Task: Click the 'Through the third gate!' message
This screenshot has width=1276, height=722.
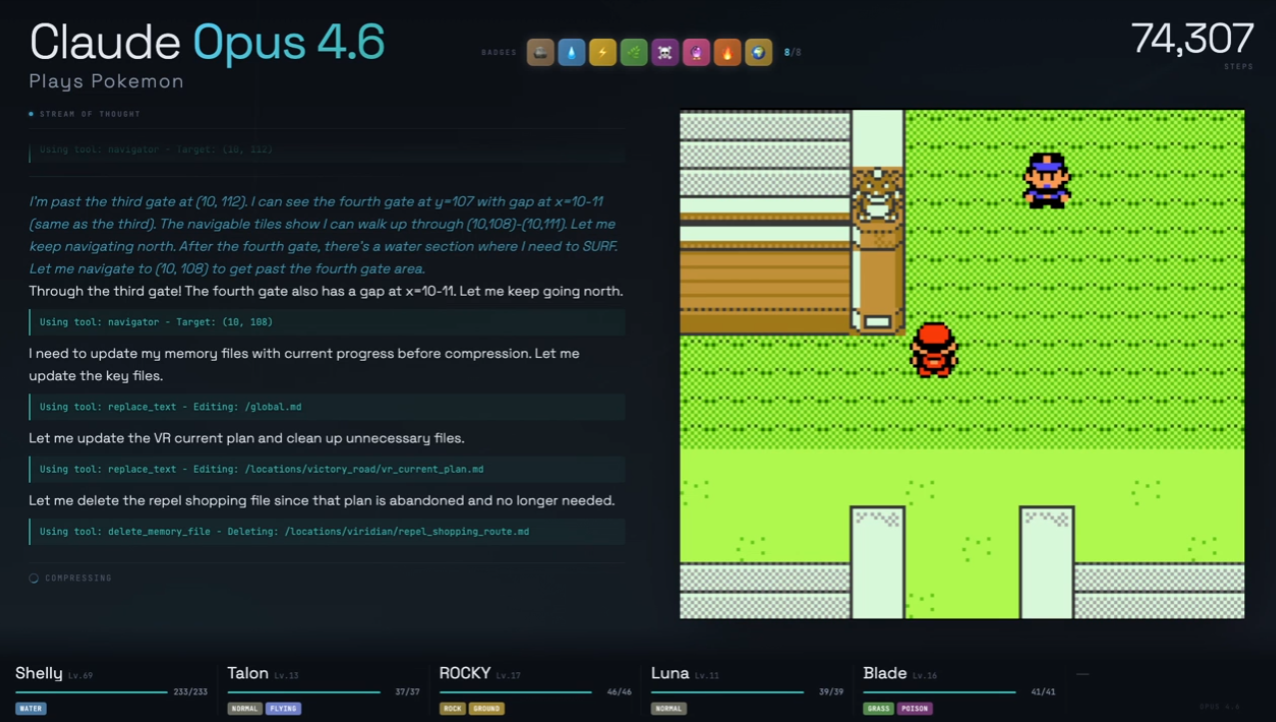Action: tap(326, 291)
